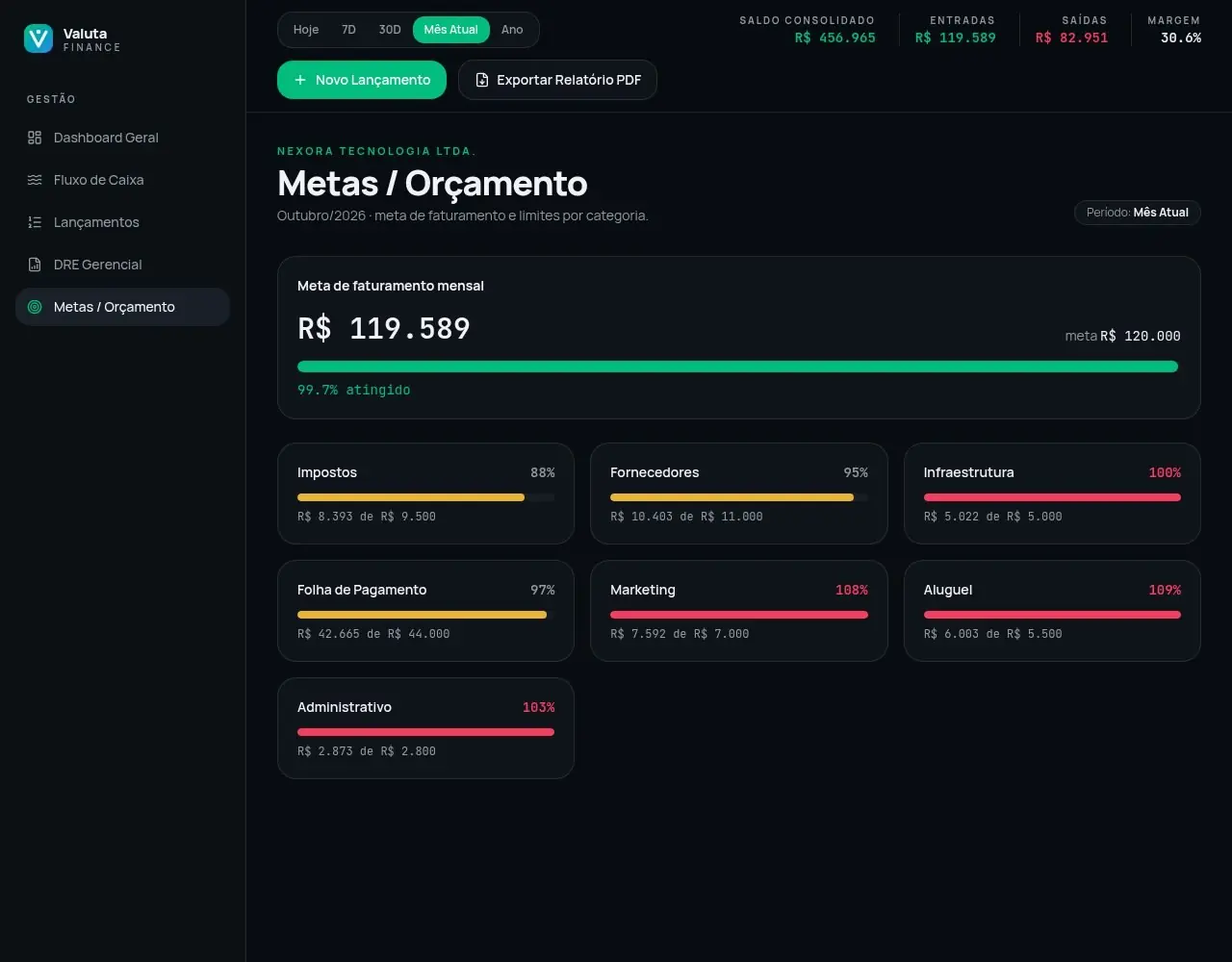
Task: Click the R$ 42.665 de R$ 44.000 text
Action: tap(373, 634)
